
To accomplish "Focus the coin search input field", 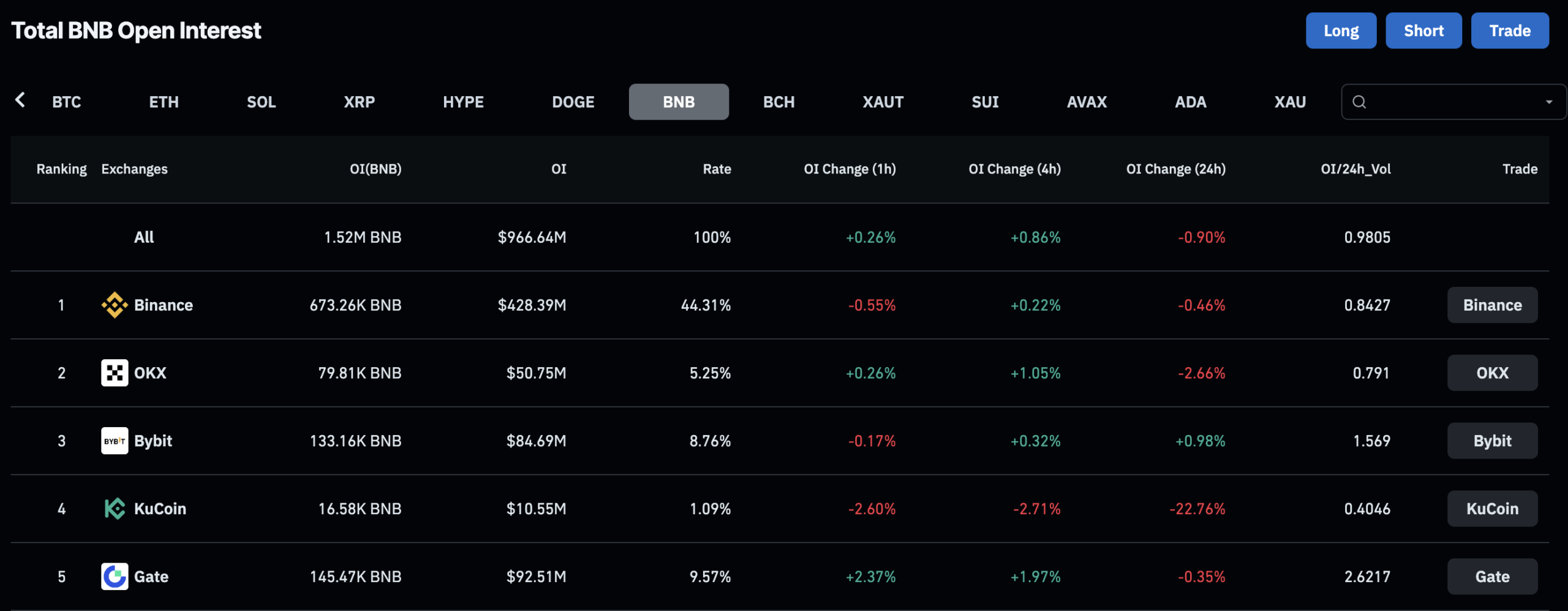I will 1453,102.
